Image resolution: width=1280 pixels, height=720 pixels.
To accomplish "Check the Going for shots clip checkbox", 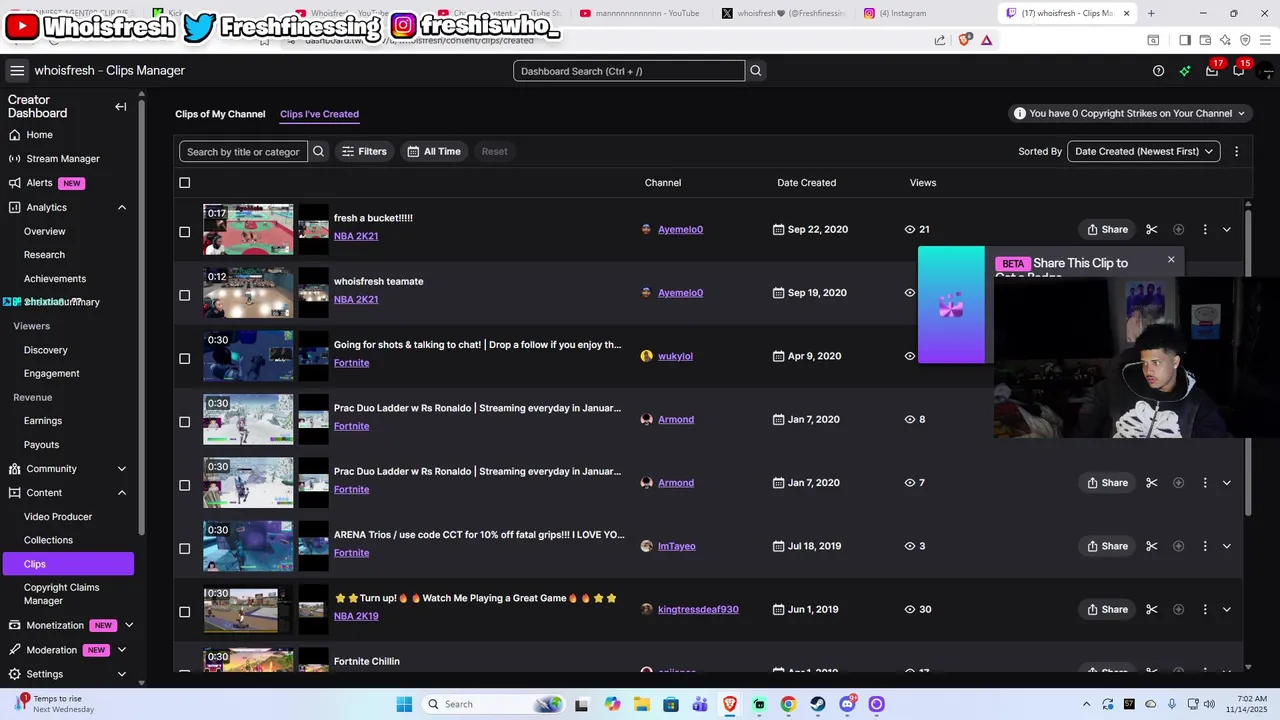I will pos(184,358).
